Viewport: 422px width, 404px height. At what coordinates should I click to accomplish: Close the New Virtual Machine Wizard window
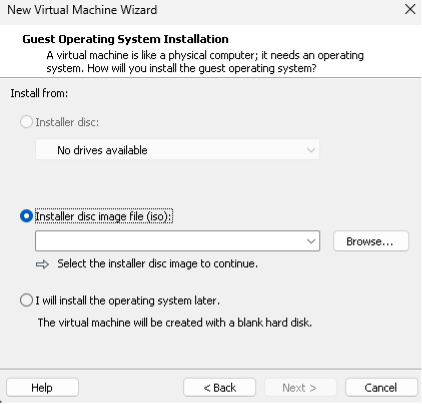pos(410,9)
